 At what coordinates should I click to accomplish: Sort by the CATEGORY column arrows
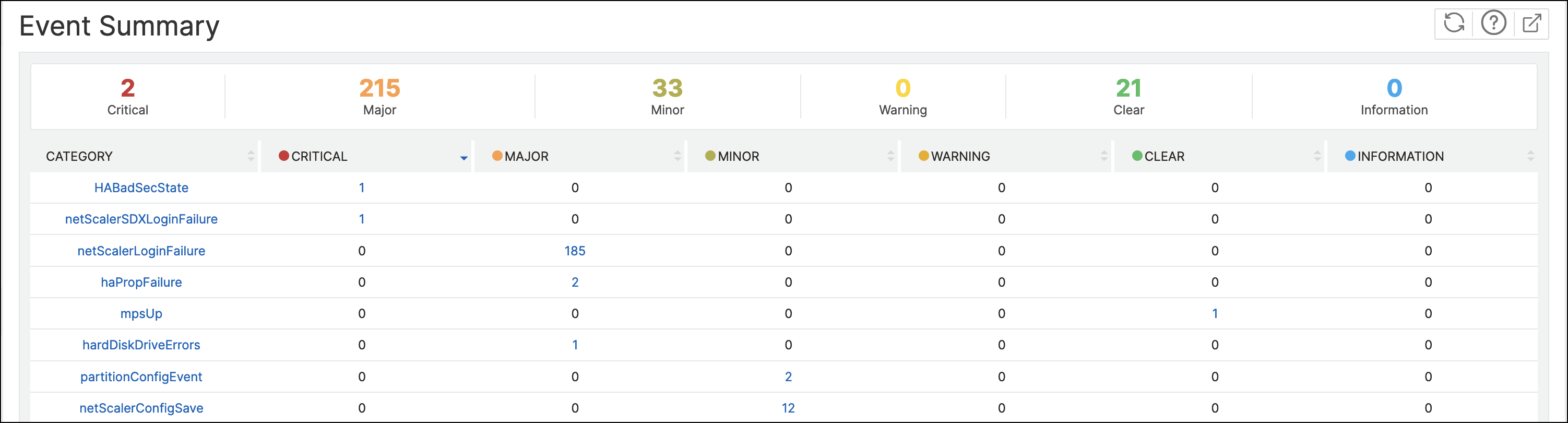(251, 157)
